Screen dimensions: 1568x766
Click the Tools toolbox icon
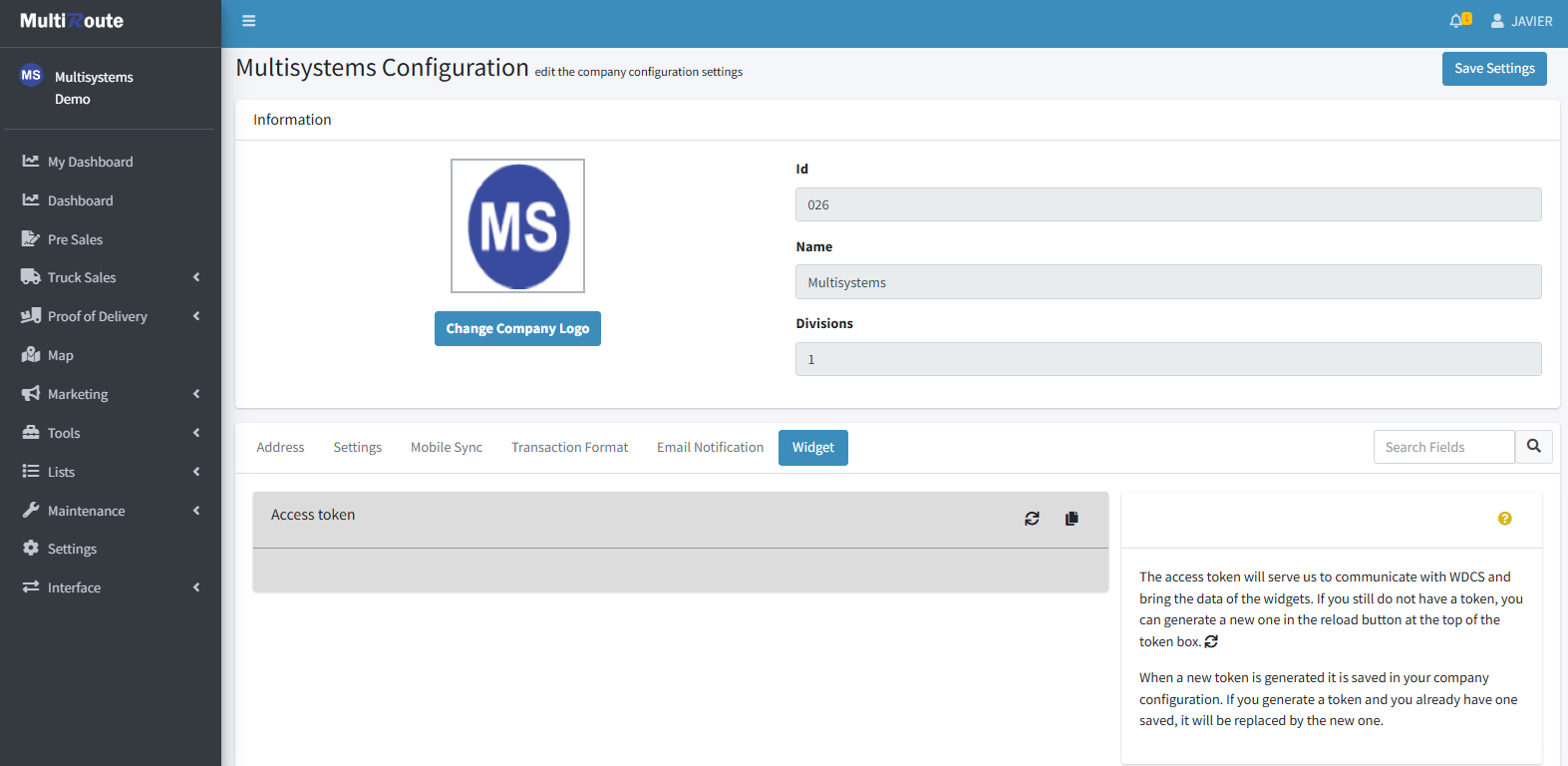point(31,433)
